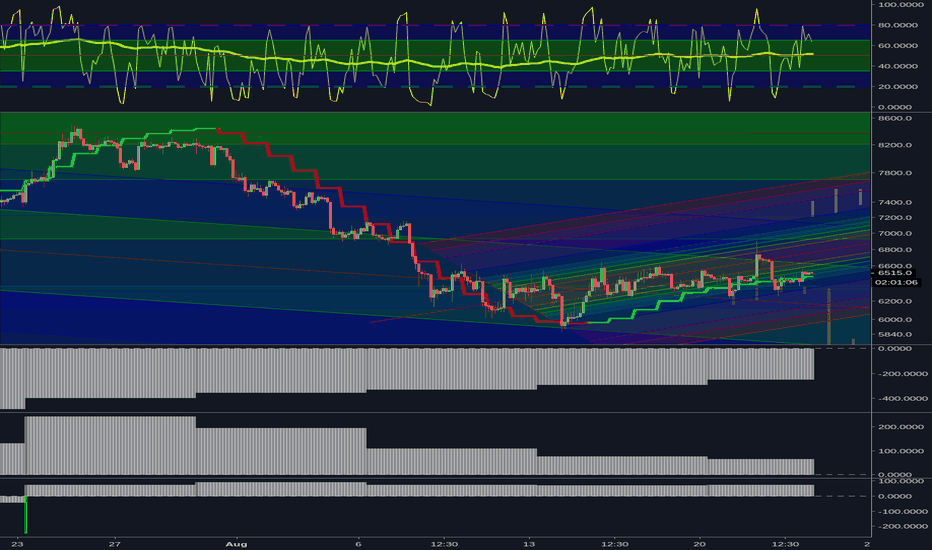This screenshot has width=932, height=550.
Task: Click the green spike bar in the bottom histogram pane
Action: (26, 515)
